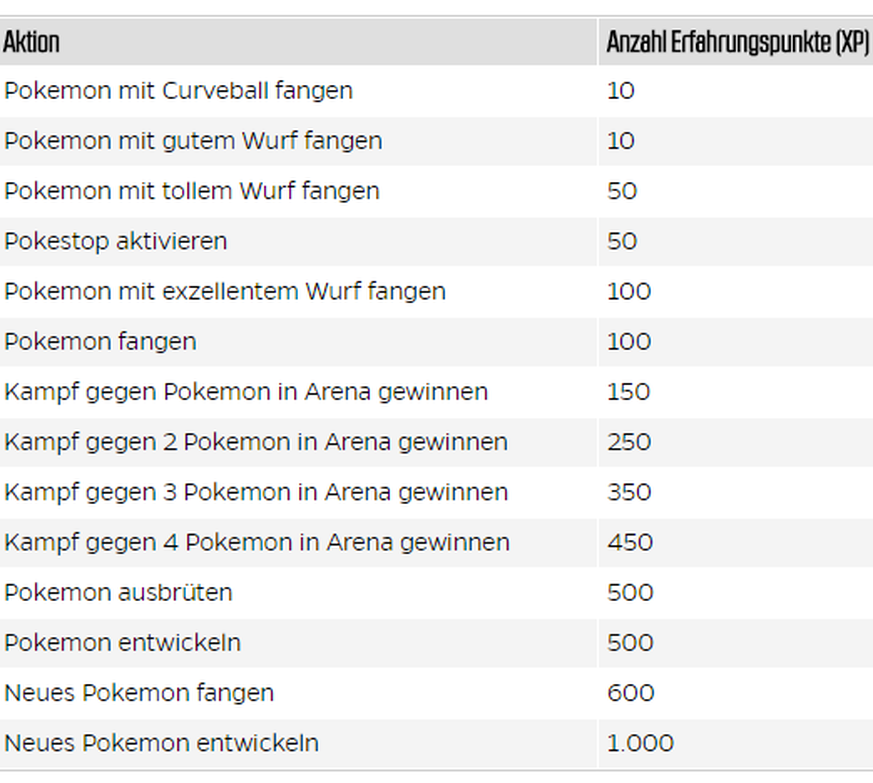
Task: Select the "600" XP value
Action: point(630,692)
